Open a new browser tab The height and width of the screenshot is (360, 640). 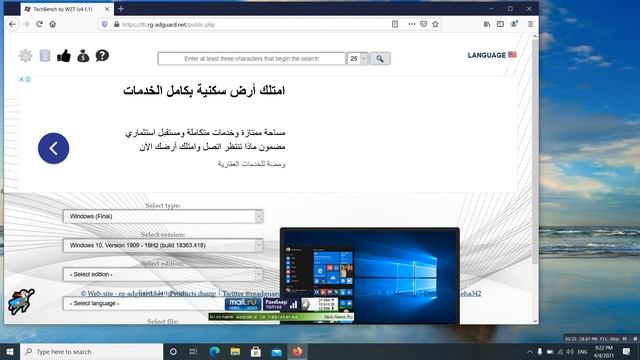pyautogui.click(x=121, y=9)
